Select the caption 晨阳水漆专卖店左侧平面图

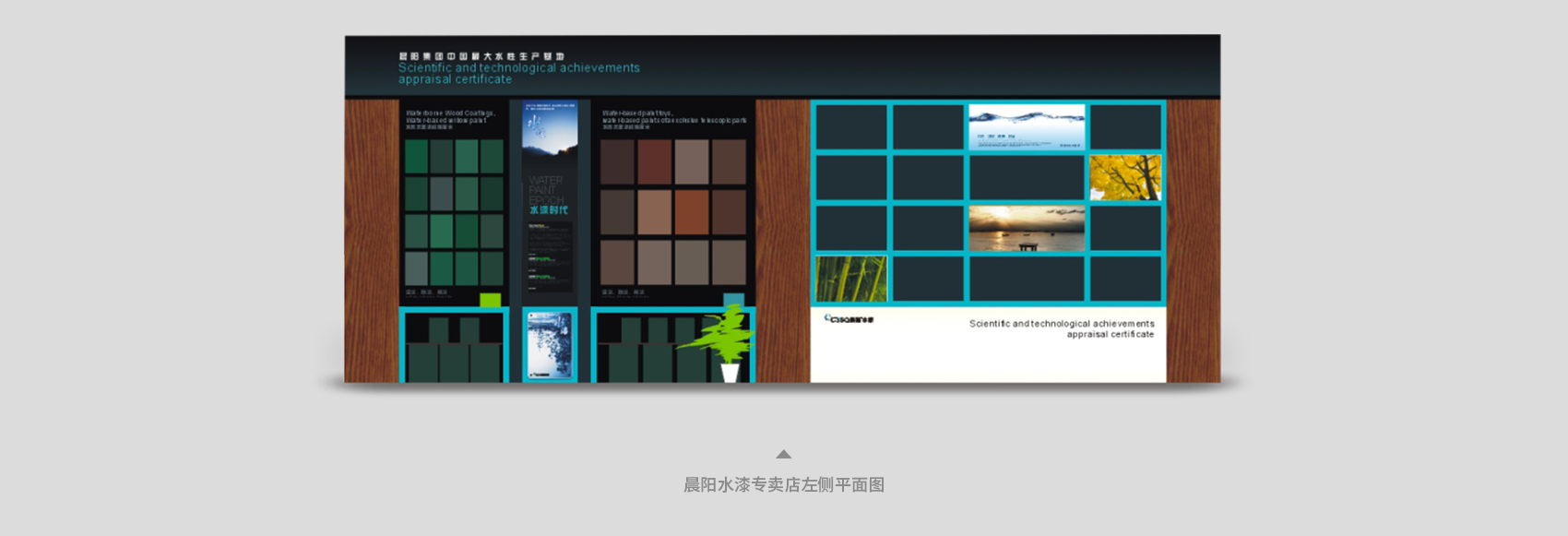pyautogui.click(x=784, y=484)
